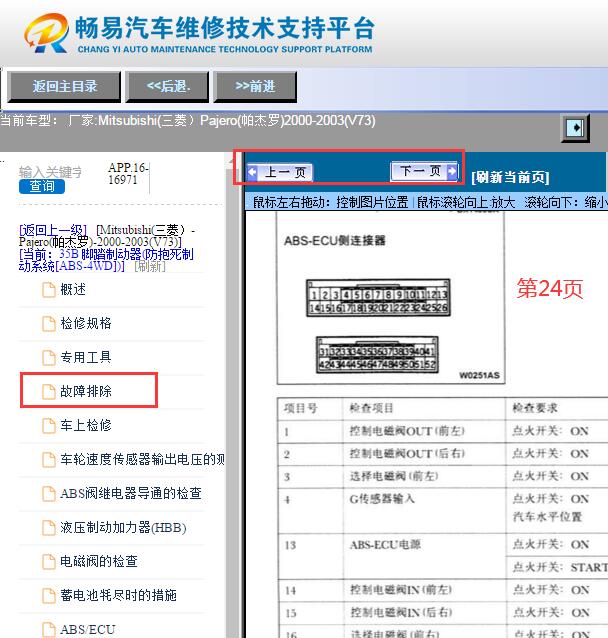608x638 pixels.
Task: Click the 刷新 link in the breadcrumb
Action: tap(150, 267)
